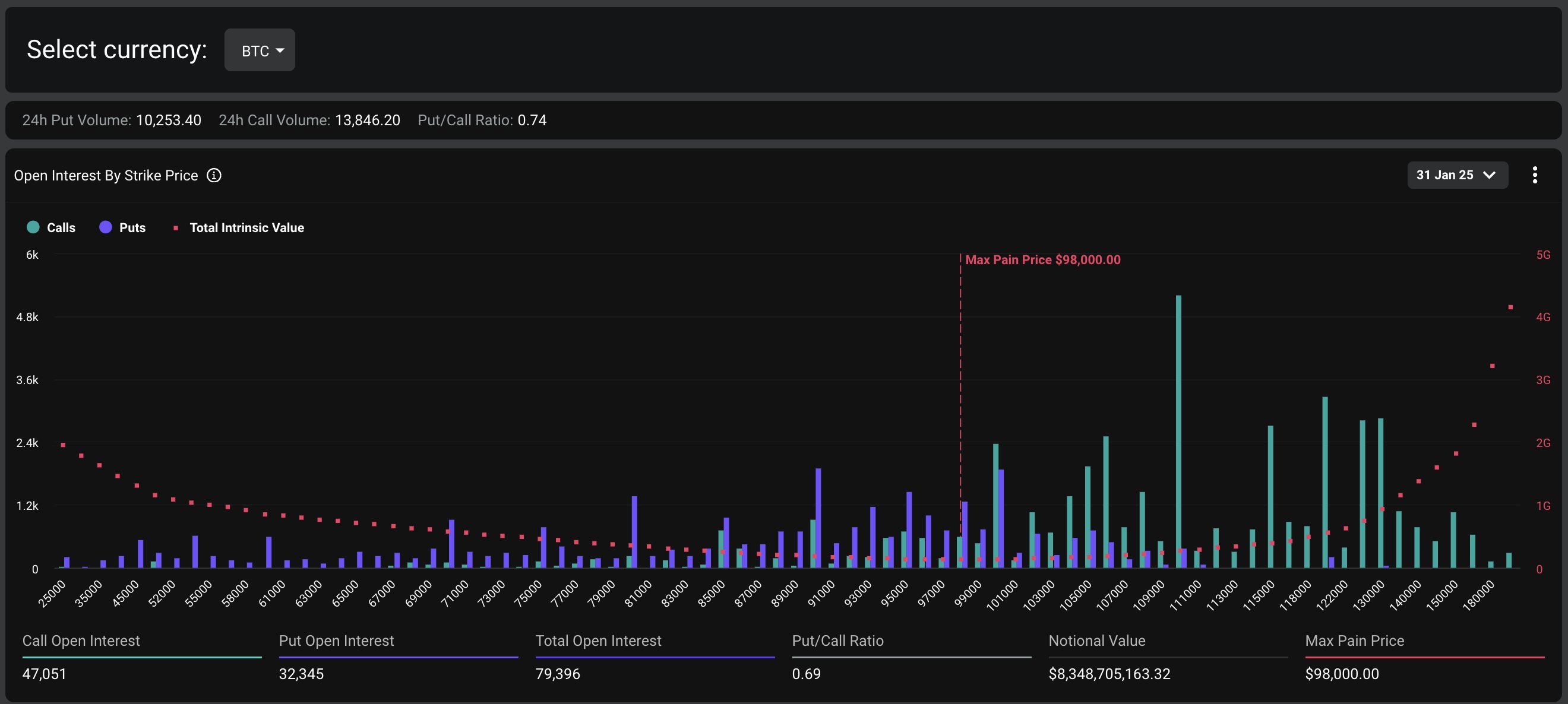Click the Max Pain Price summary stat
Viewport: 1568px width, 704px height.
pos(1354,640)
